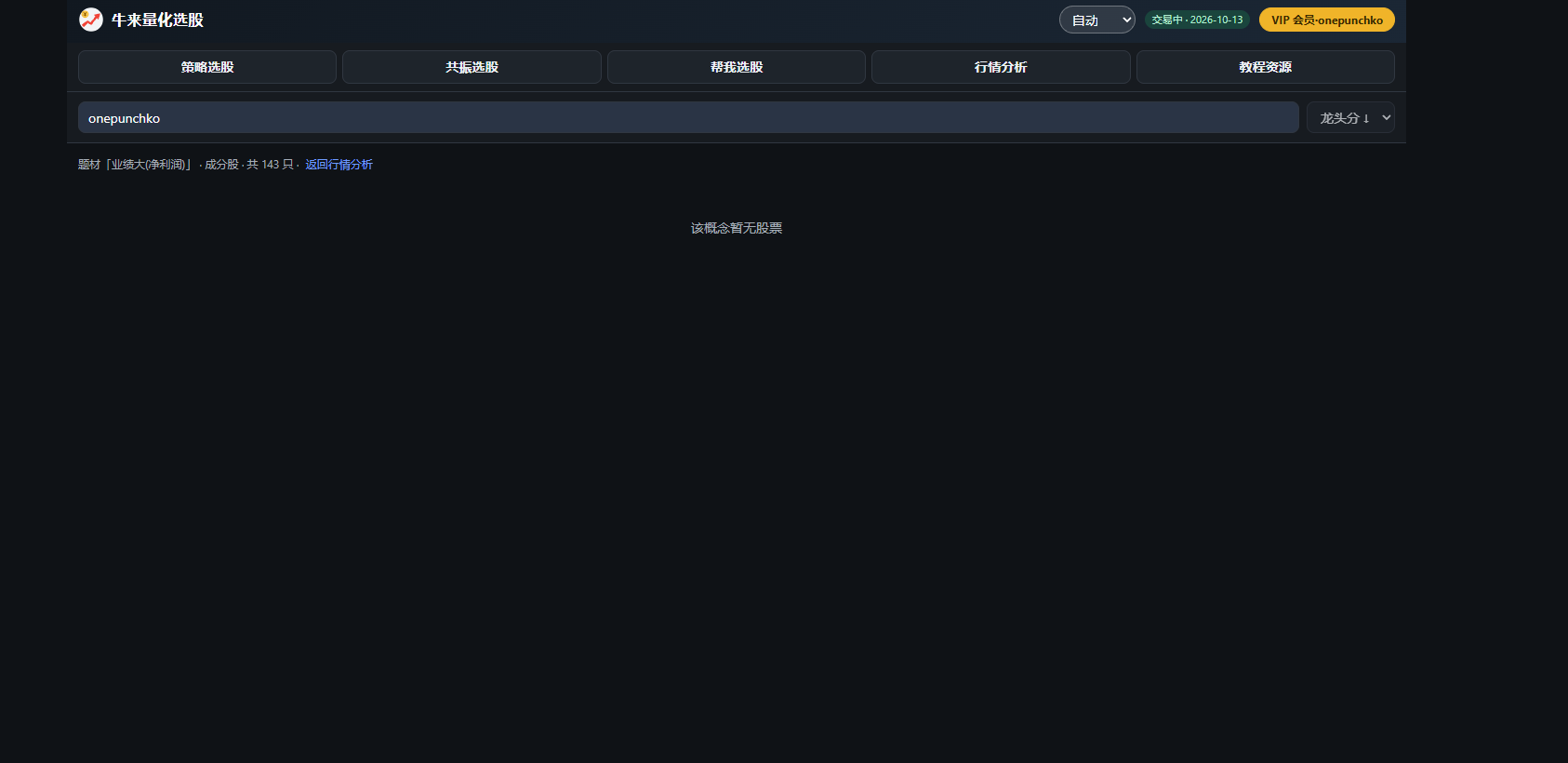Focus the onepunchko search field
Screen dimensions: 1568x763
pyautogui.click(x=688, y=117)
